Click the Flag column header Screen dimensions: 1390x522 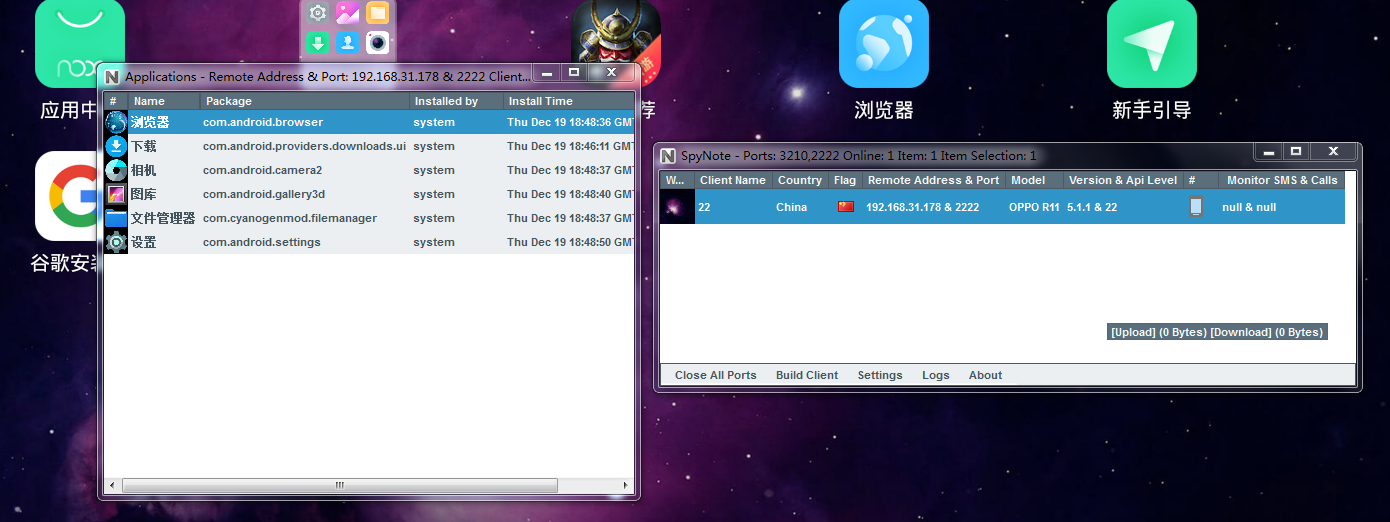[x=845, y=180]
